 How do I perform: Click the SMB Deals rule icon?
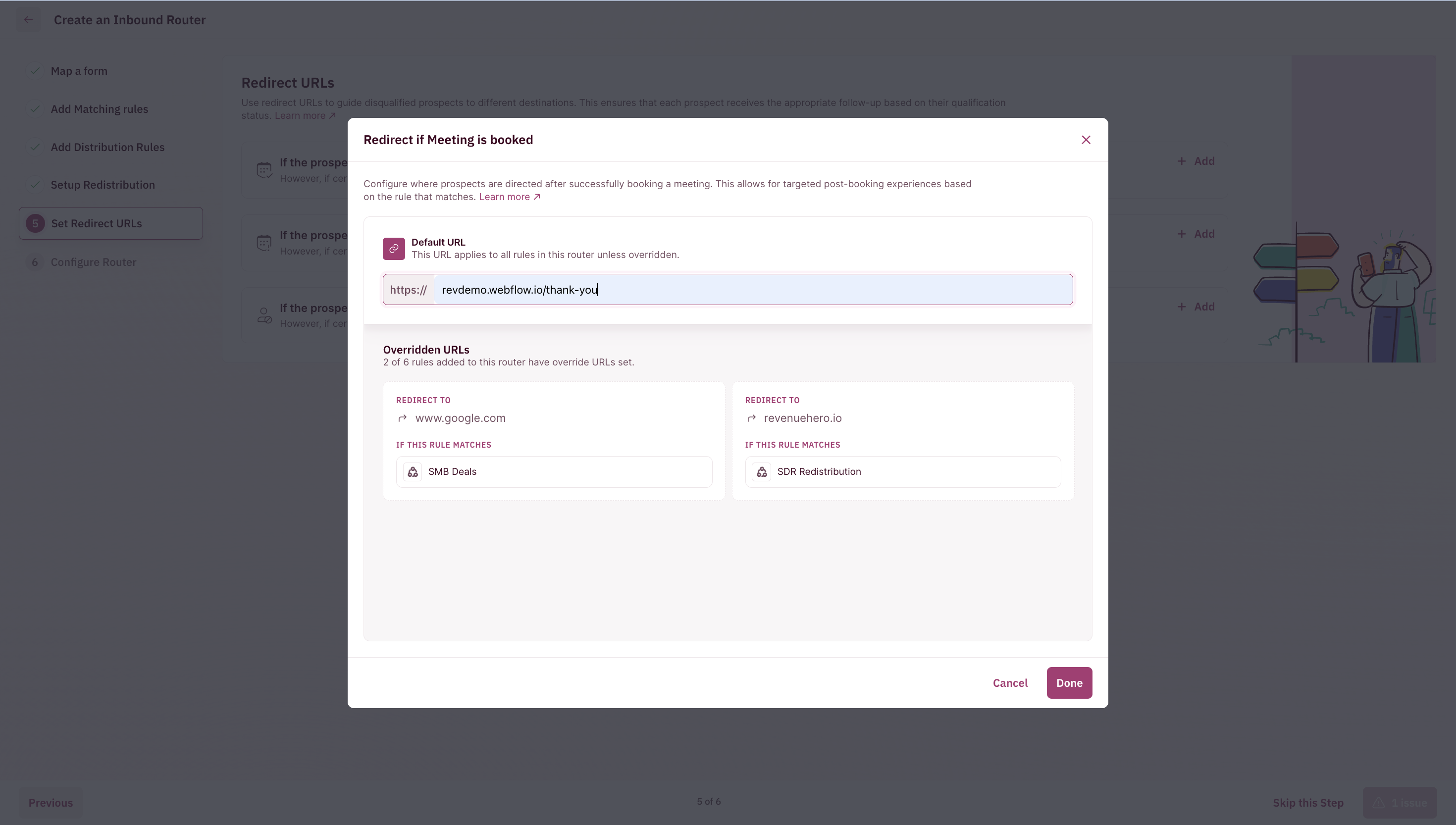tap(413, 471)
